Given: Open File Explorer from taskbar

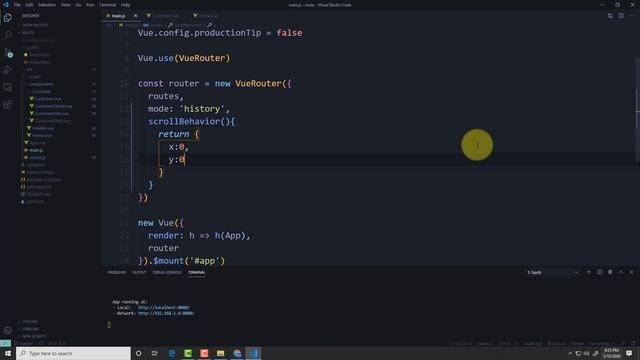Looking at the screenshot, I should (x=221, y=353).
